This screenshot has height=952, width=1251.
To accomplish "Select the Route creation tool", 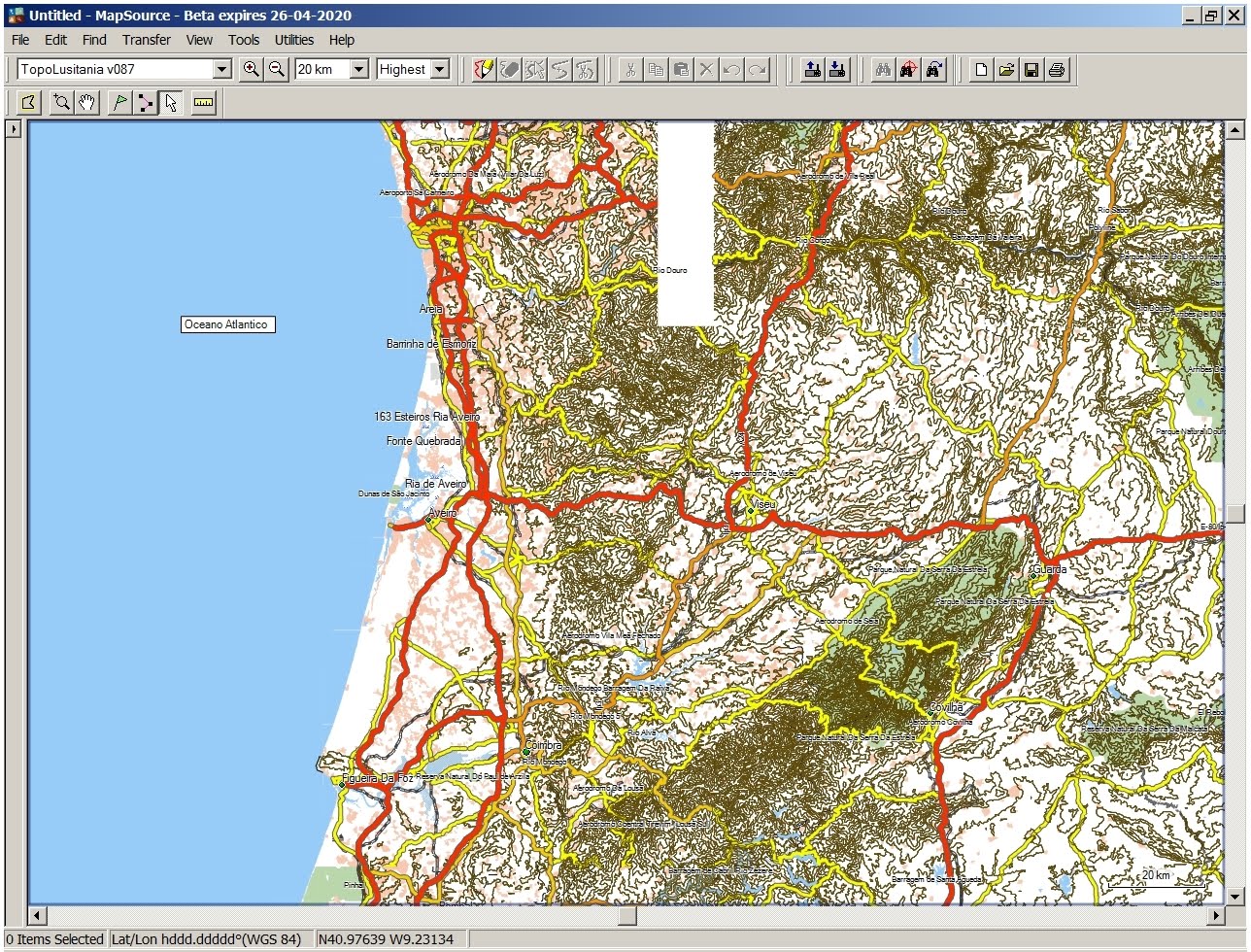I will click(x=144, y=102).
